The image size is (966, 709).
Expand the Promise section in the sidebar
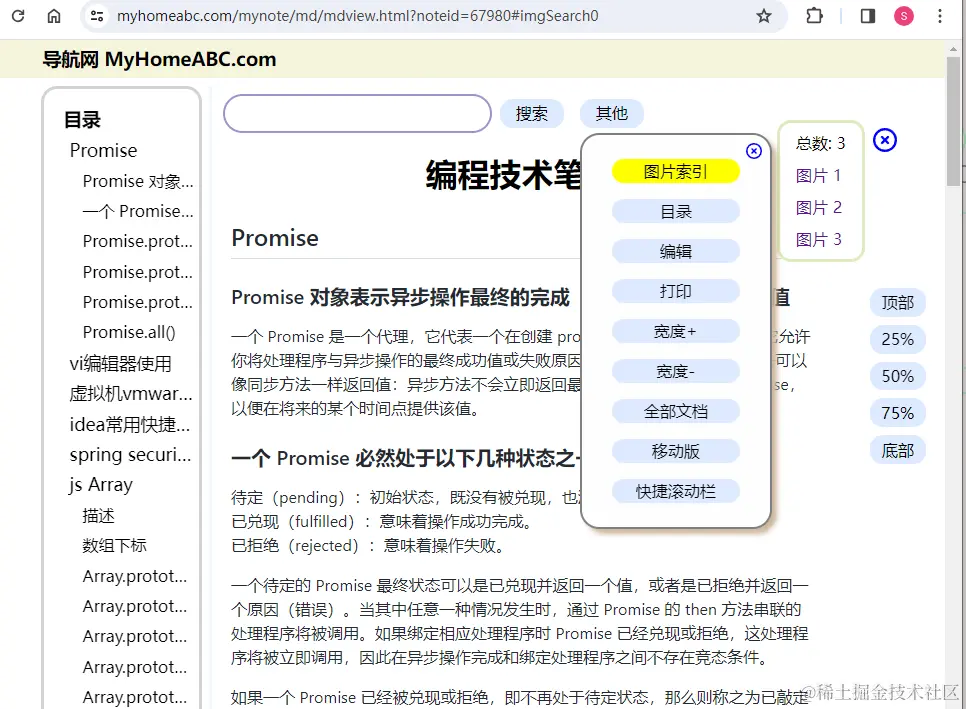103,150
